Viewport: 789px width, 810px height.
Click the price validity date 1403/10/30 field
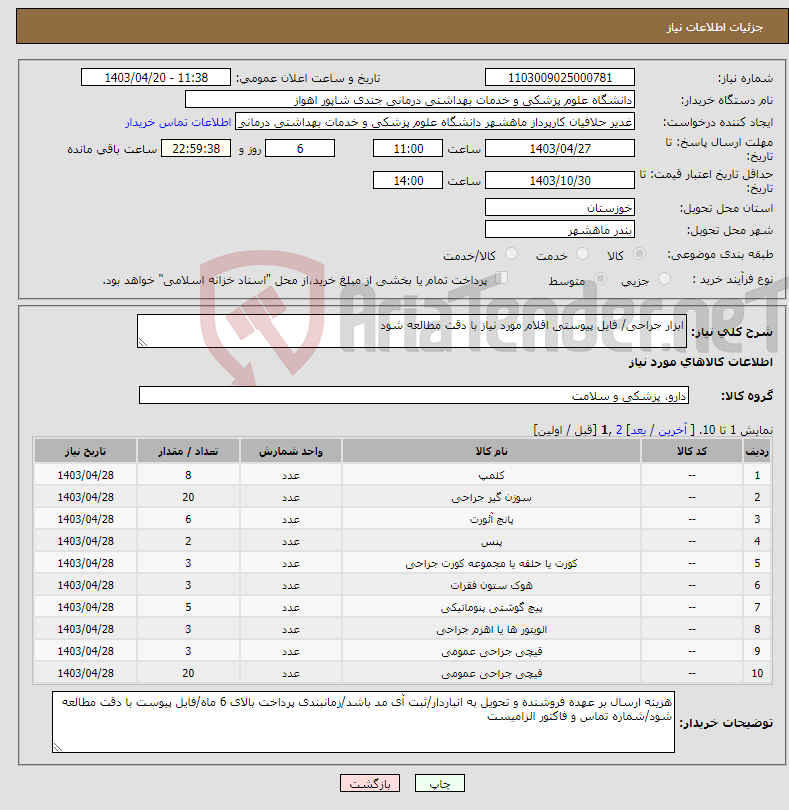pyautogui.click(x=560, y=181)
